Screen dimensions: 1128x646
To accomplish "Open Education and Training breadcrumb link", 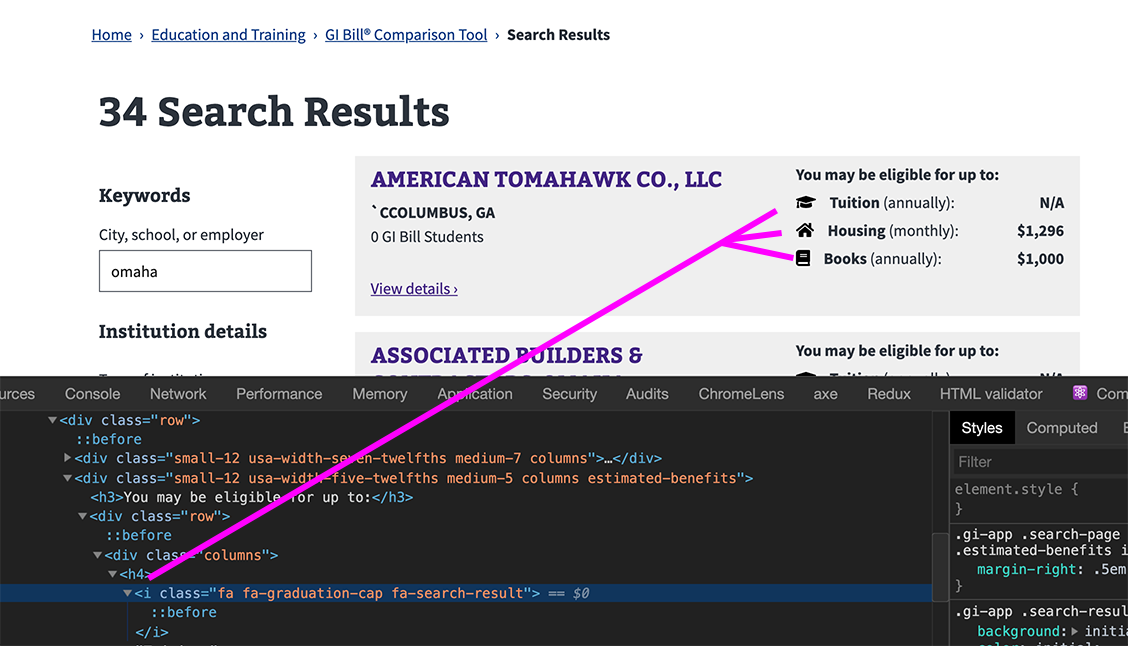I will (x=228, y=35).
